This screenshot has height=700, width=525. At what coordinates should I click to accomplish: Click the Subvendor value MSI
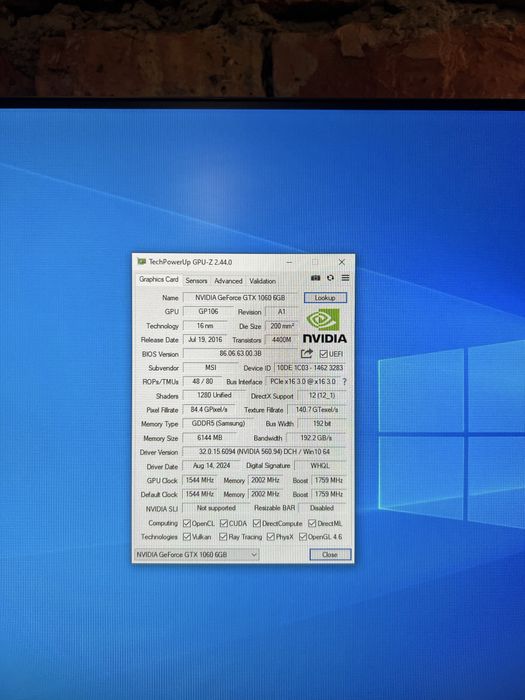pos(210,367)
